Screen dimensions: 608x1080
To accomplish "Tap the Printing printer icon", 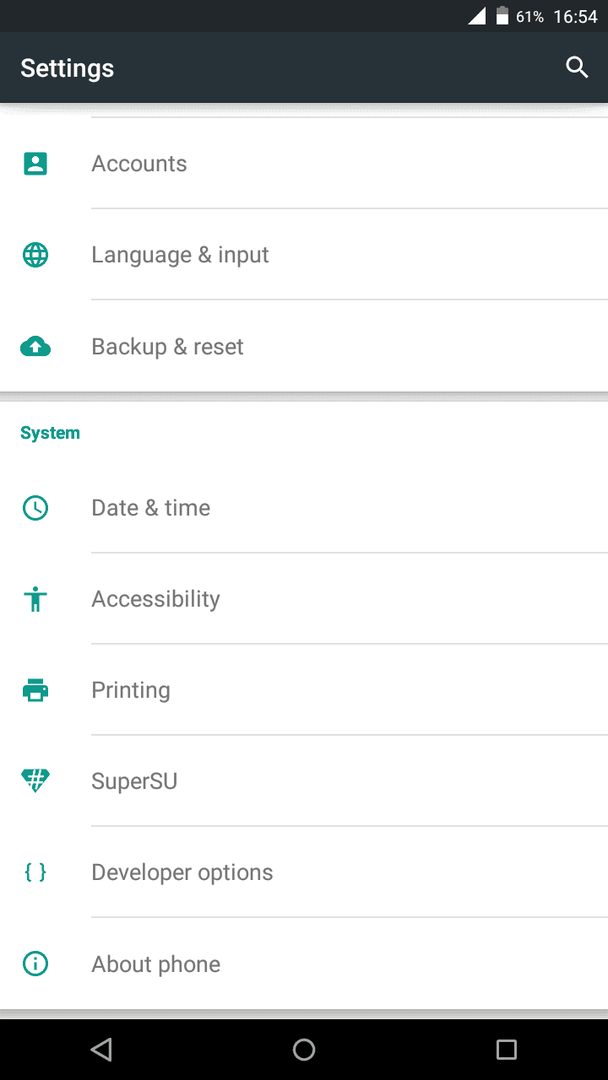I will click(36, 690).
